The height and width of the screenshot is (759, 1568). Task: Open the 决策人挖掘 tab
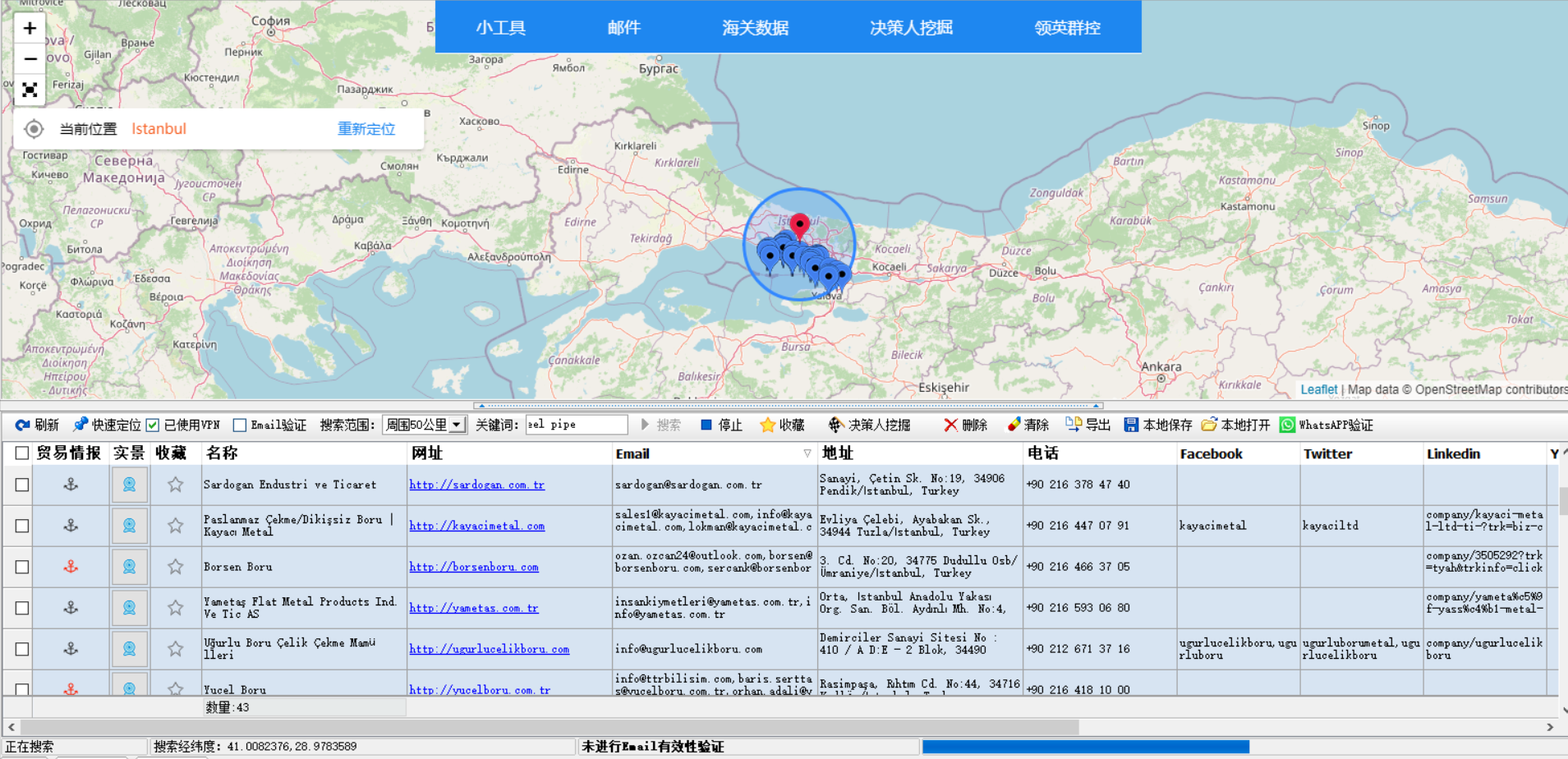coord(912,27)
